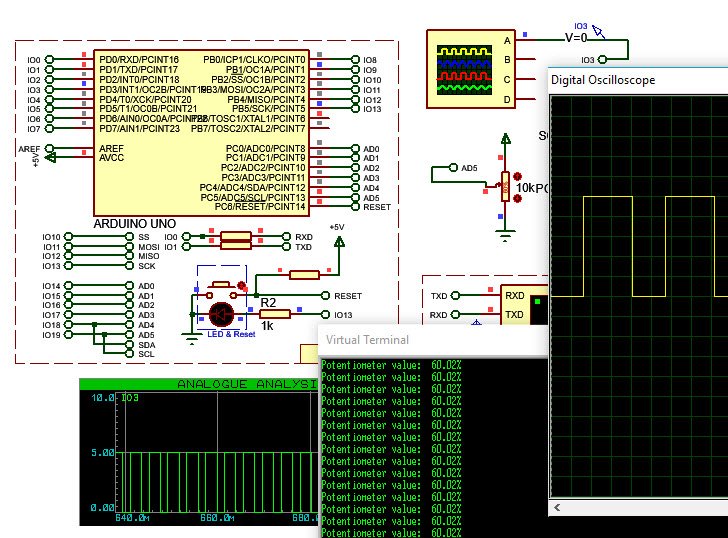Image resolution: width=728 pixels, height=538 pixels.
Task: Click oscilloscope channel B pin
Action: point(526,59)
